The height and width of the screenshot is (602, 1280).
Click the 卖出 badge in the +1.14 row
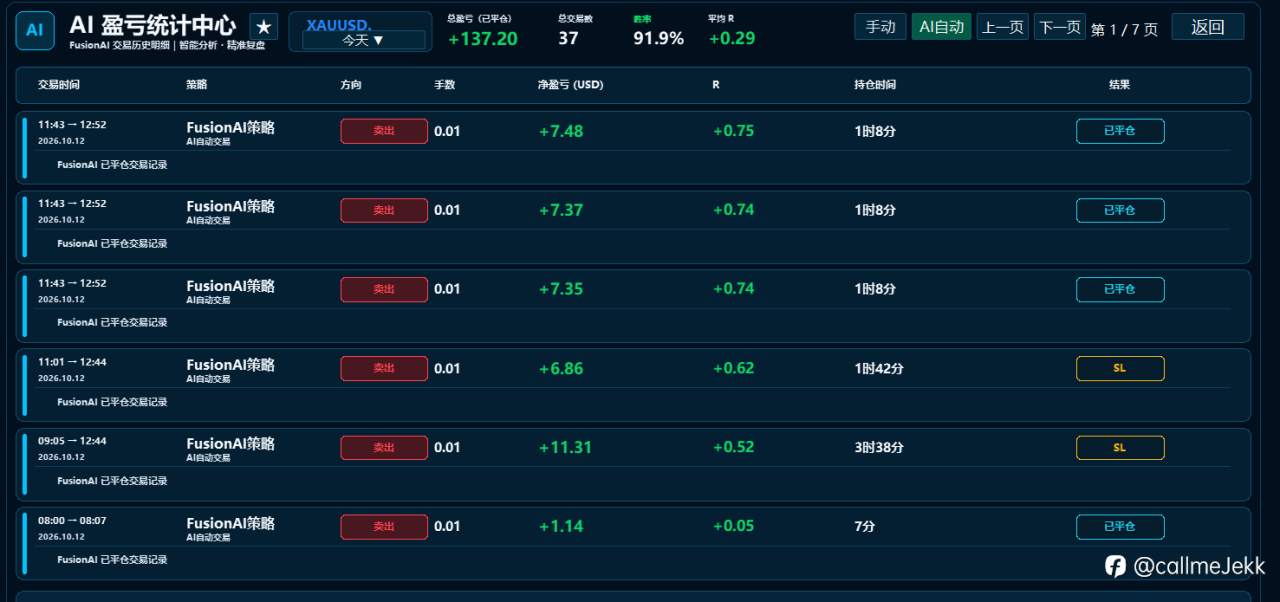coord(384,526)
